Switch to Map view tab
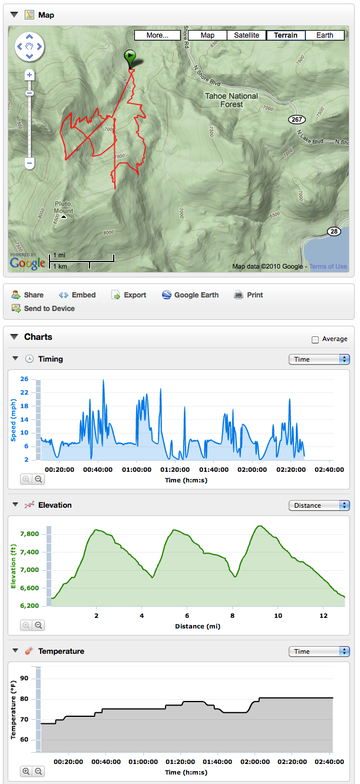The height and width of the screenshot is (784, 360). [x=207, y=36]
